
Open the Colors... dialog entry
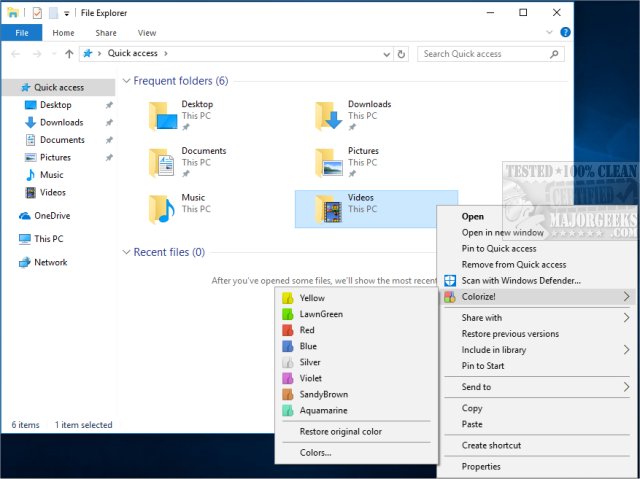(316, 453)
